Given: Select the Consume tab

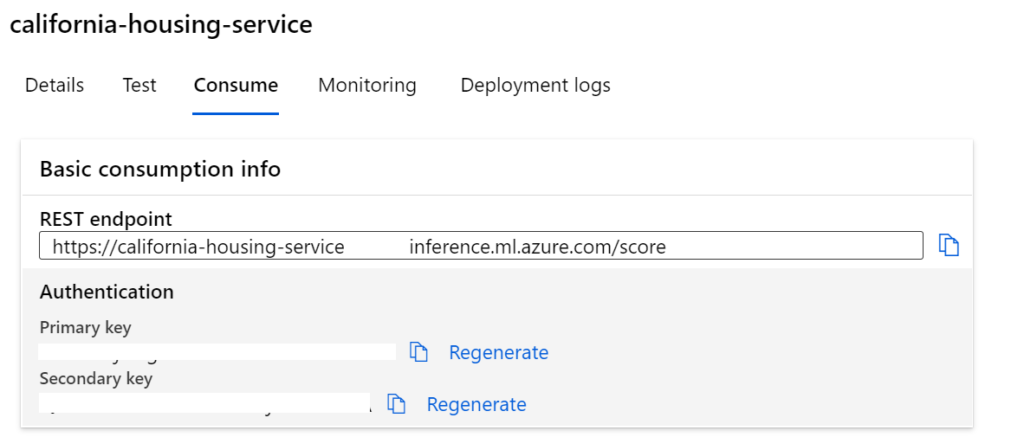Looking at the screenshot, I should [236, 86].
